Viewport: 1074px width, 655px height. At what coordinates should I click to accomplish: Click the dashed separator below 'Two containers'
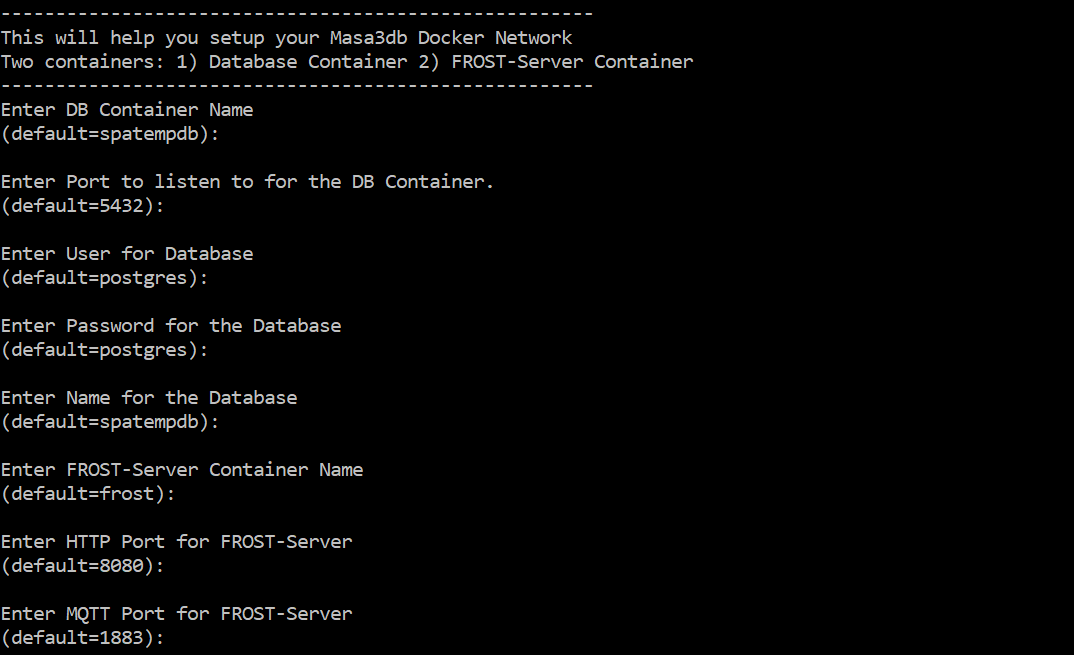[x=297, y=86]
